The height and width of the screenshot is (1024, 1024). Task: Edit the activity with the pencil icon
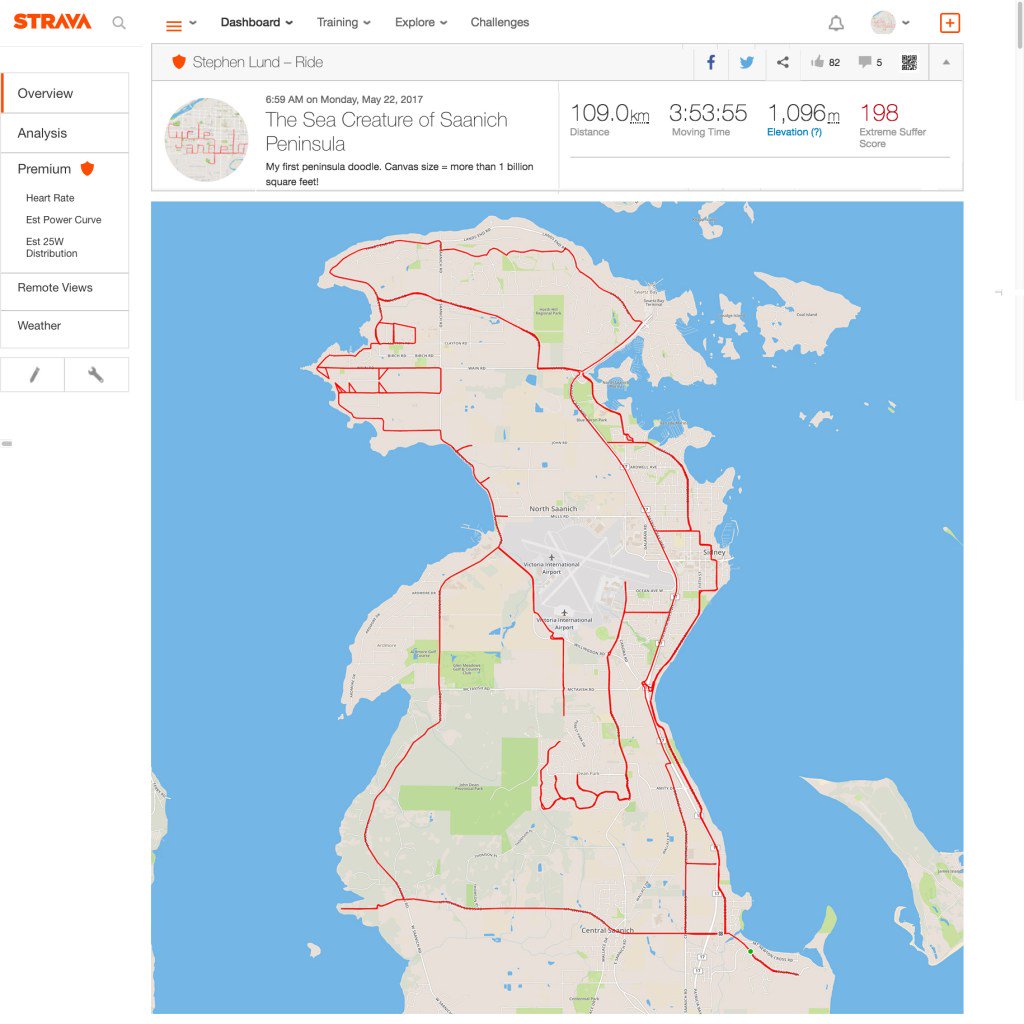click(33, 374)
